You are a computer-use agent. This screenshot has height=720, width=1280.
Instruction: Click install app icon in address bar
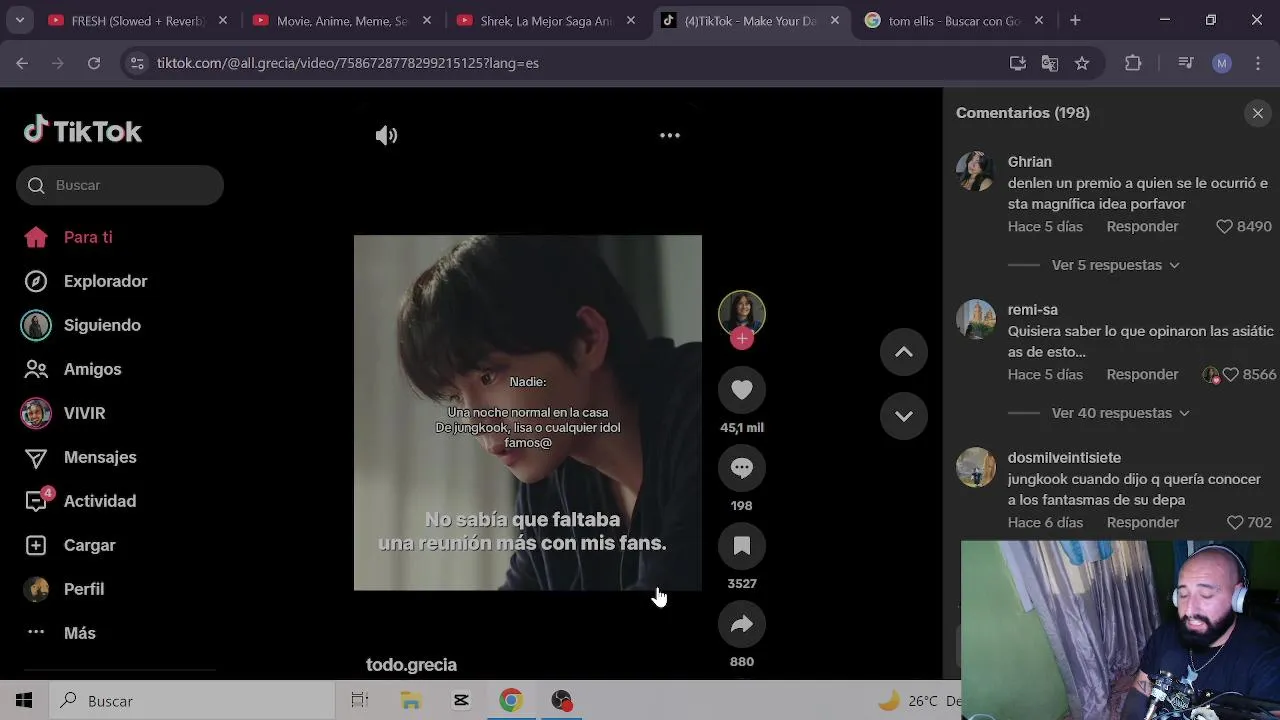(x=1018, y=63)
